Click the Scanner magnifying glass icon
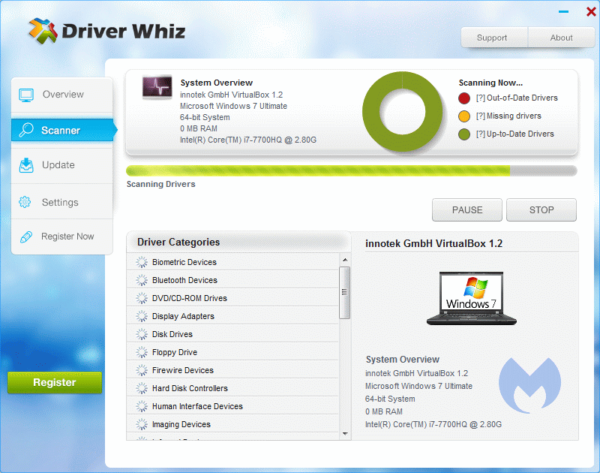 [x=27, y=130]
